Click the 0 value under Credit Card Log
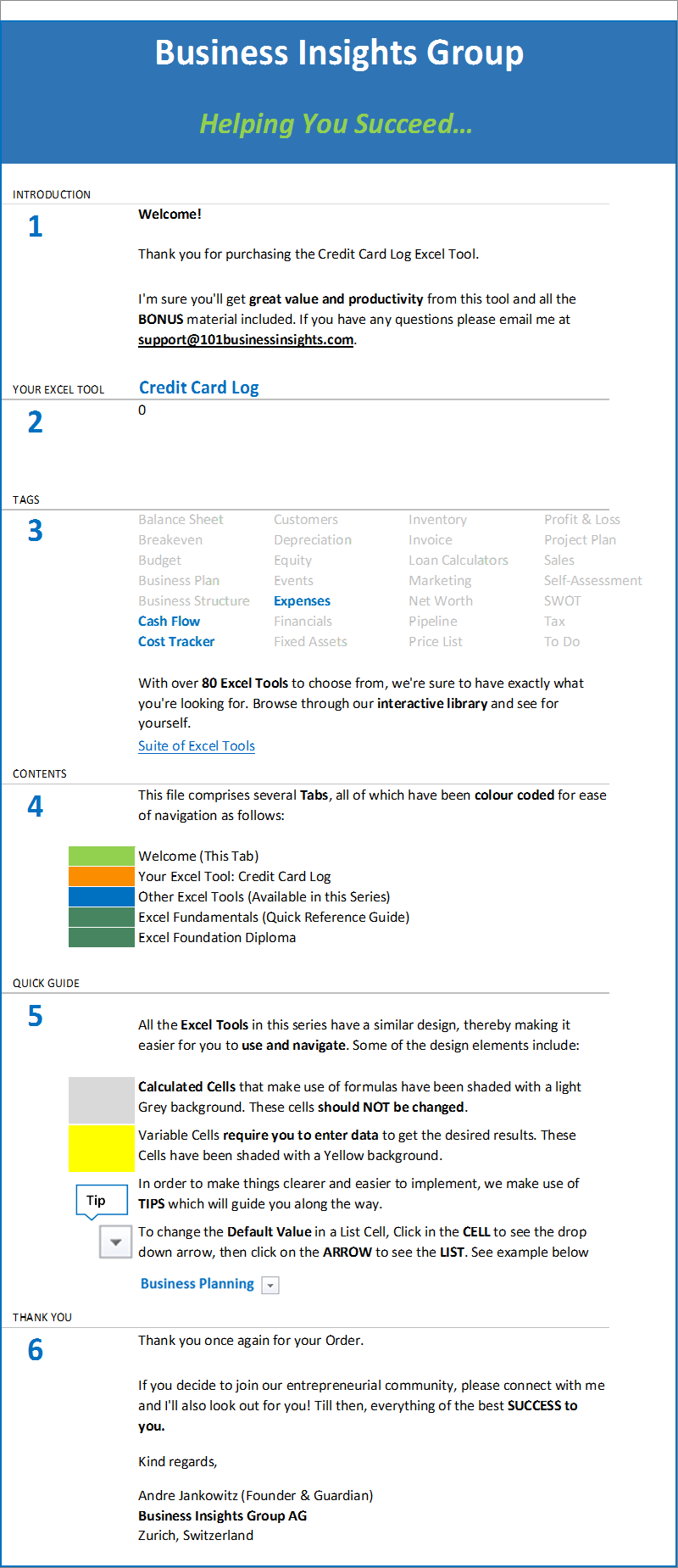 point(142,410)
